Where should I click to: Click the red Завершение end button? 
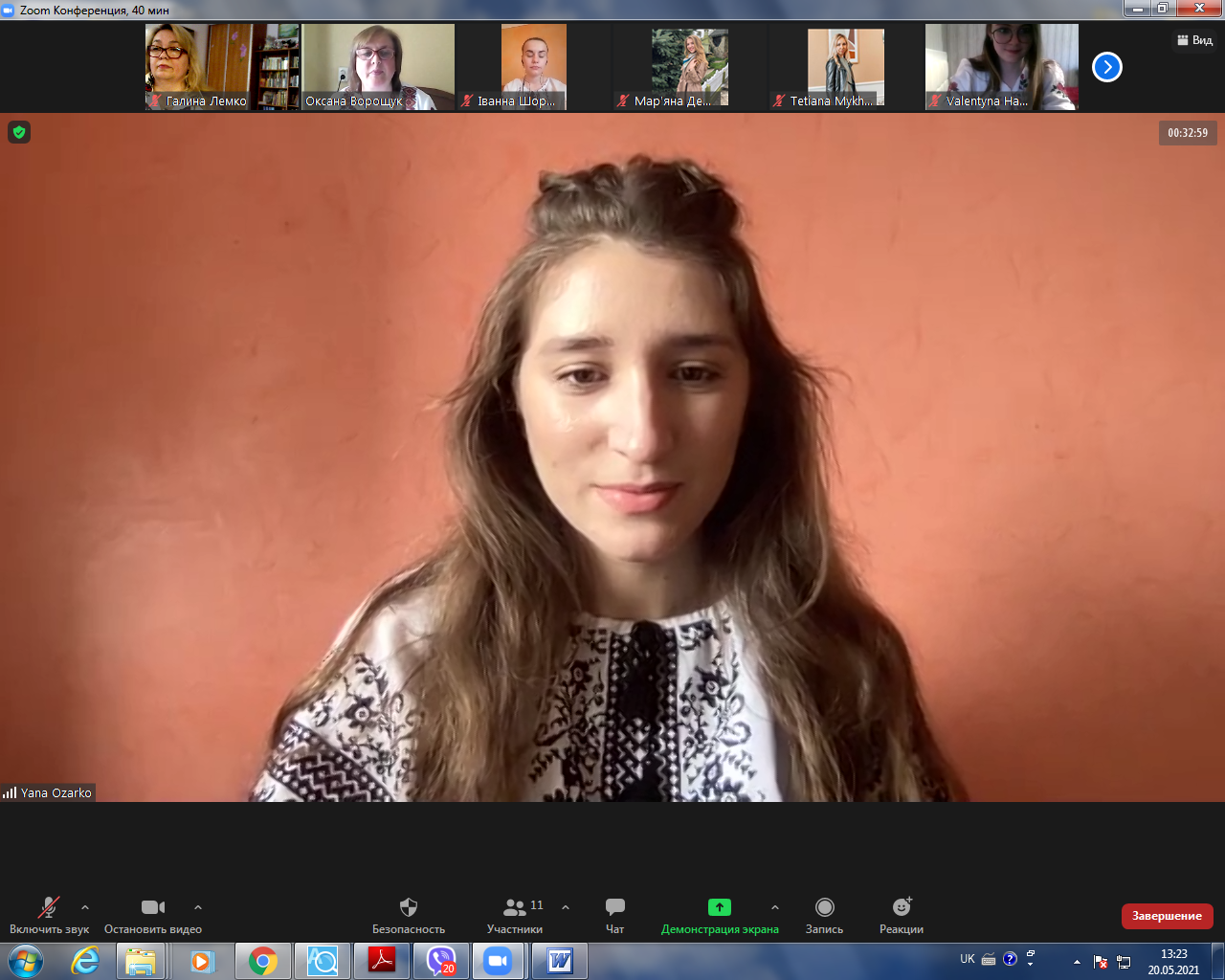(x=1167, y=916)
